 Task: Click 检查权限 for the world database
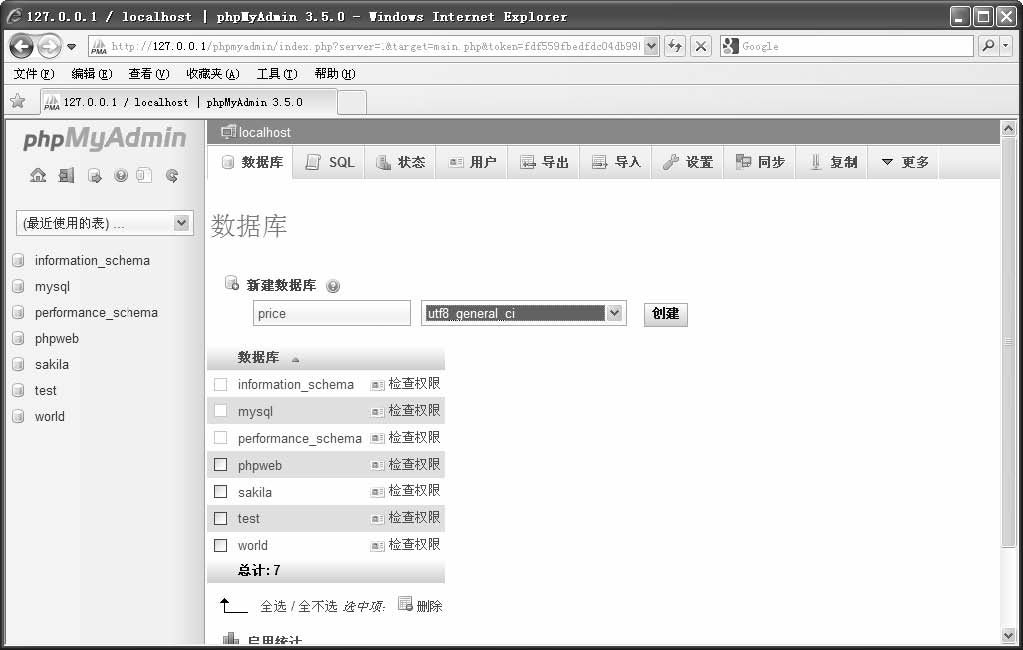[414, 545]
